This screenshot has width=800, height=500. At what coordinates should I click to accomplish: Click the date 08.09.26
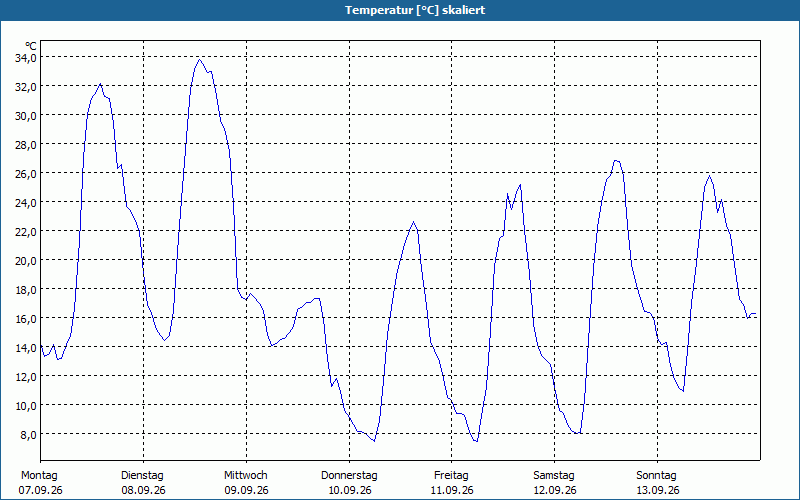click(143, 490)
